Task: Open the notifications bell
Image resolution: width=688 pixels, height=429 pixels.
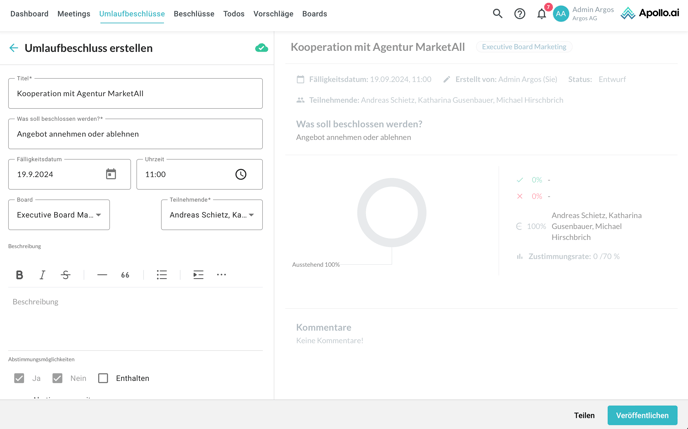Action: [541, 14]
